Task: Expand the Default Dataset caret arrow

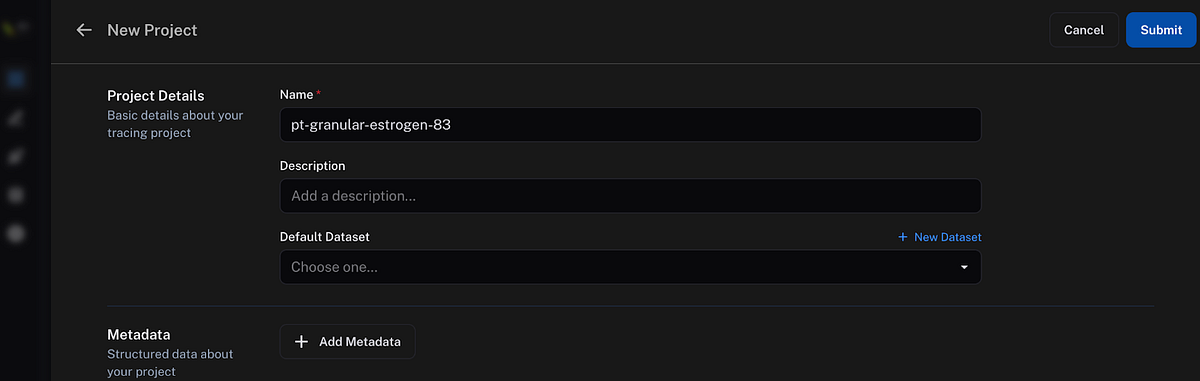Action: click(964, 268)
